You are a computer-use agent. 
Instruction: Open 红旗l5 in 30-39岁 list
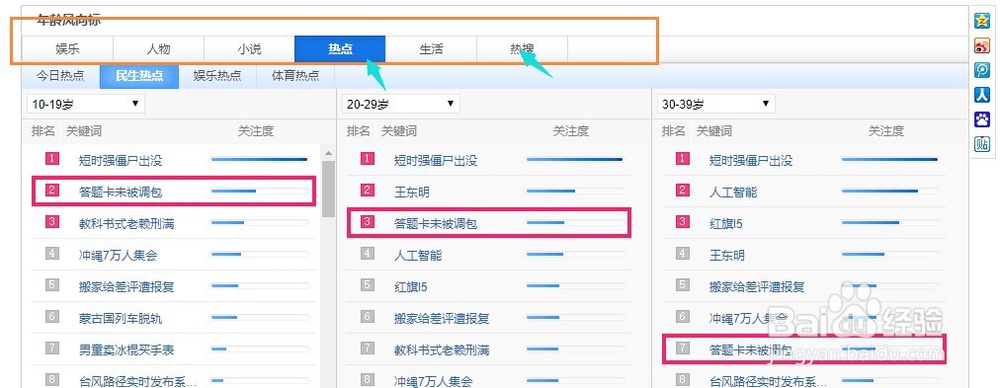click(x=726, y=224)
